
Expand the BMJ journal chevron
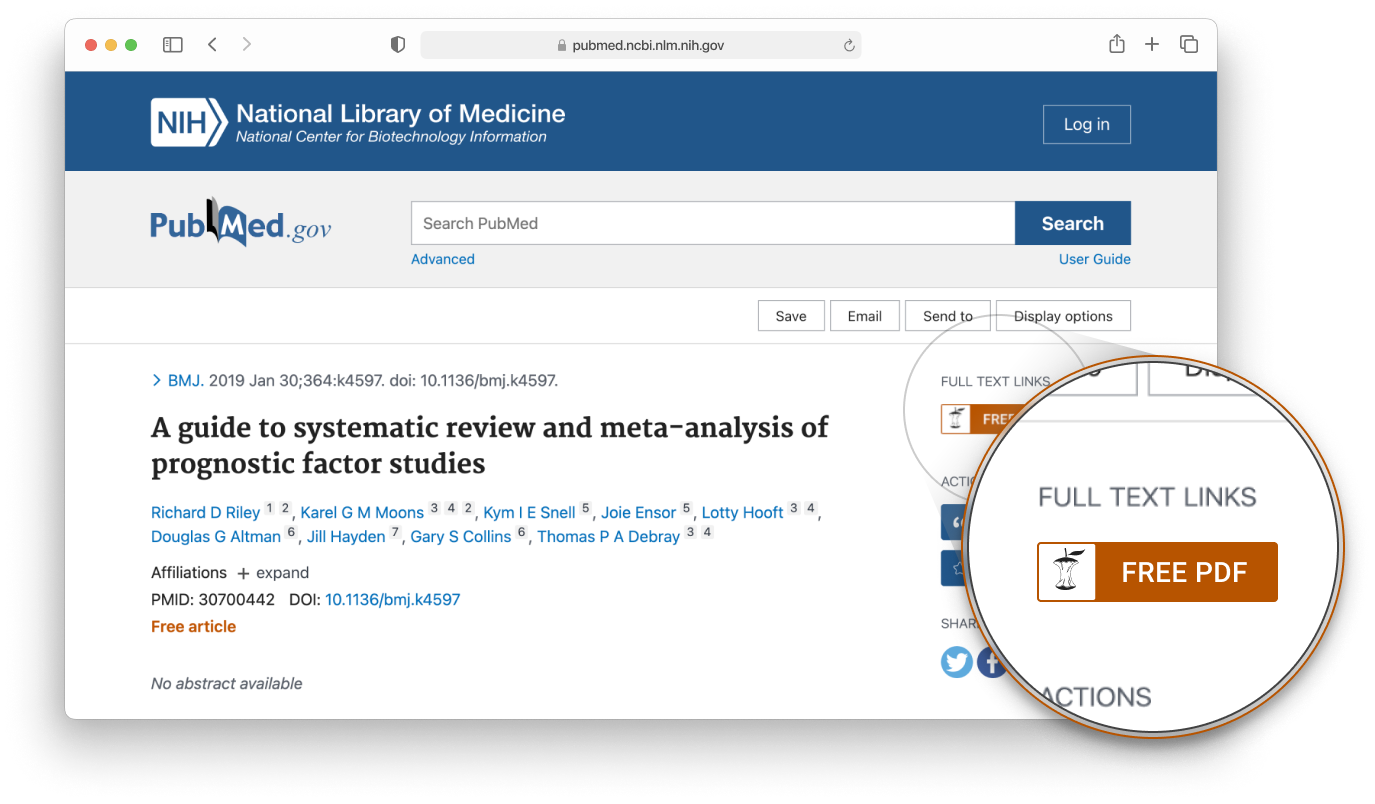tap(156, 381)
